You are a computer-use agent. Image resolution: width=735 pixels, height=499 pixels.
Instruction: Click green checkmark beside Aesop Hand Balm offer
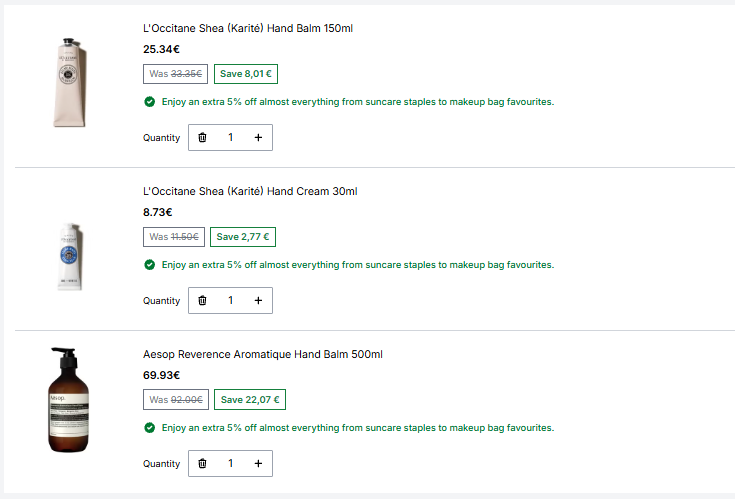[150, 428]
